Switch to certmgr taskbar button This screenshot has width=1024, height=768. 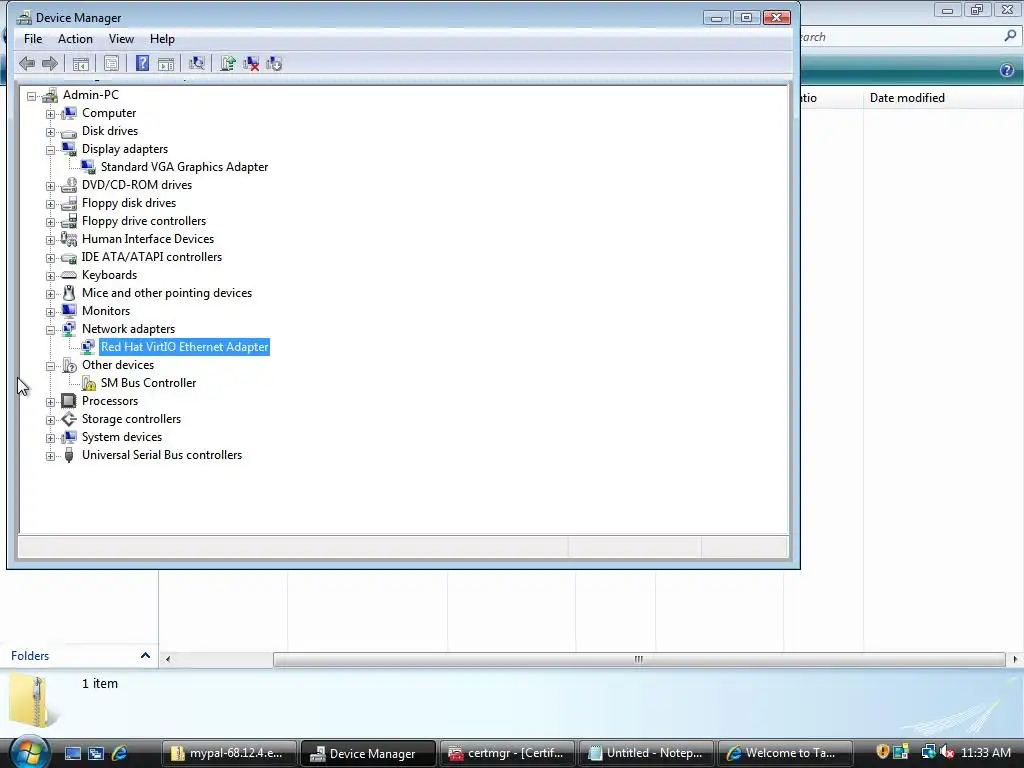coord(506,753)
